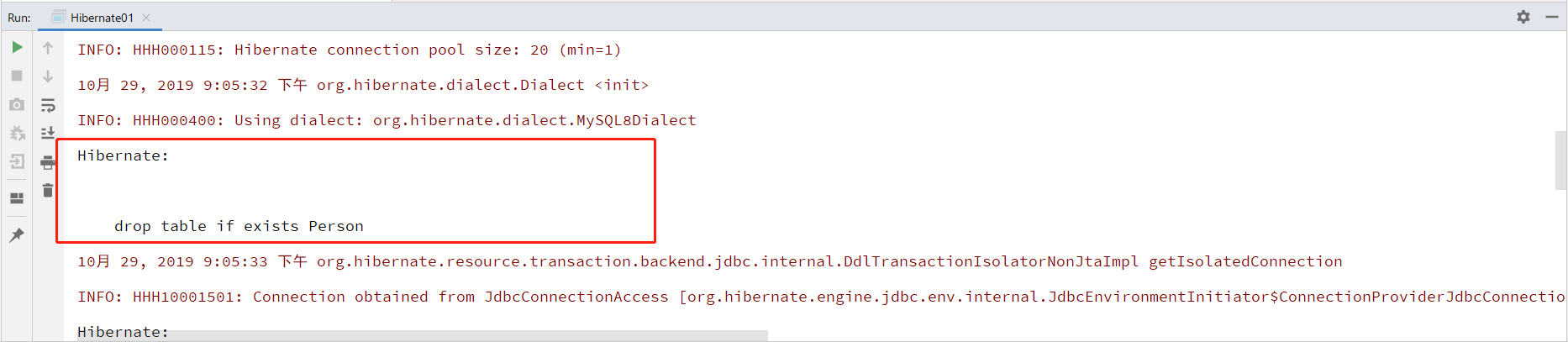Click the Dump Threads camera icon
Image resolution: width=1568 pixels, height=342 pixels.
point(17,104)
